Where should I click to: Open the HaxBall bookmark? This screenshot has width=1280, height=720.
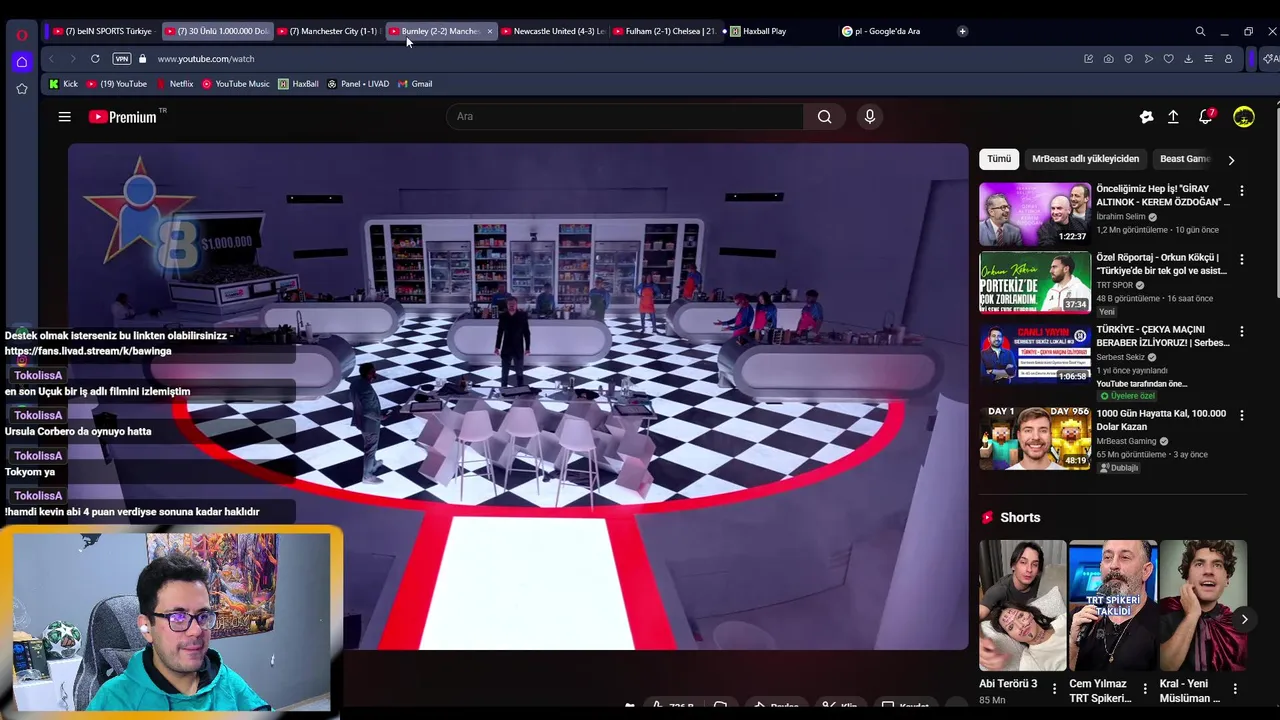coord(298,84)
